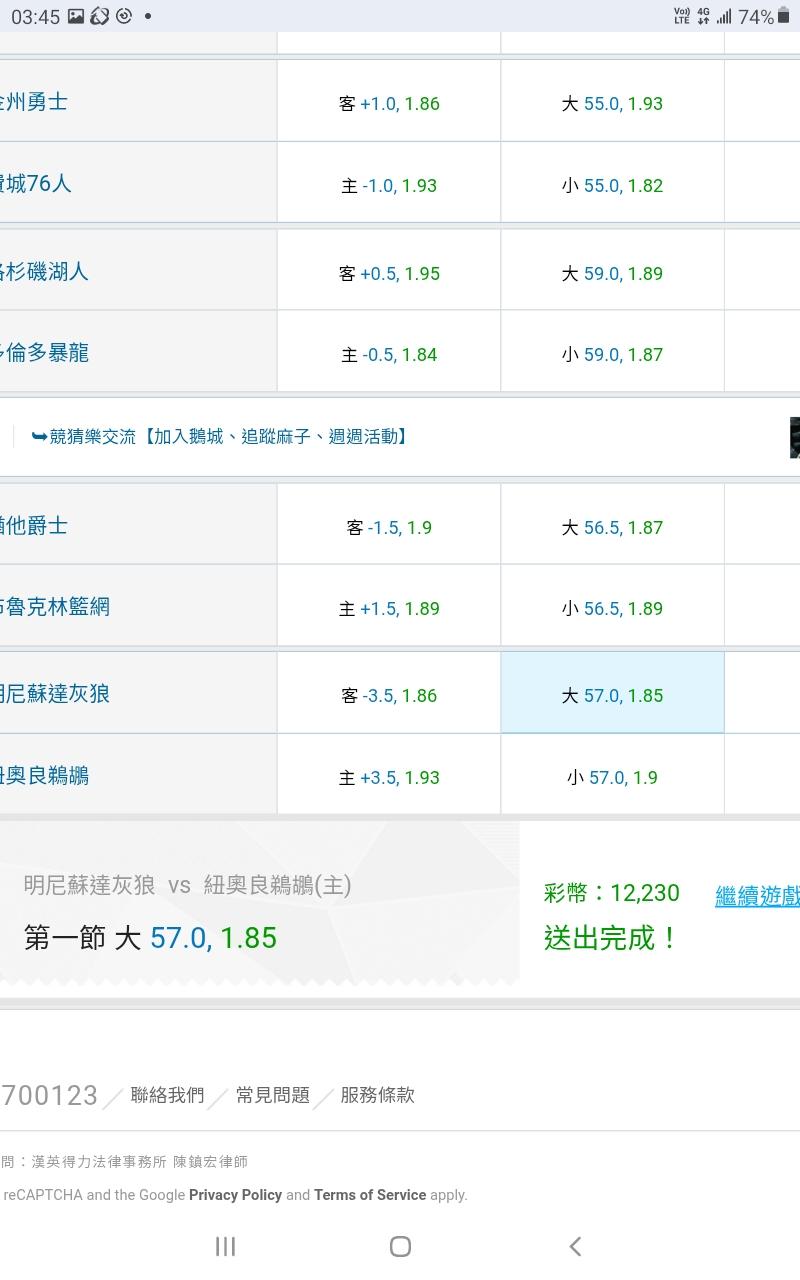This screenshot has height=1280, width=800.
Task: Pick 大 59.0, 1.89 over option
Action: 612,274
